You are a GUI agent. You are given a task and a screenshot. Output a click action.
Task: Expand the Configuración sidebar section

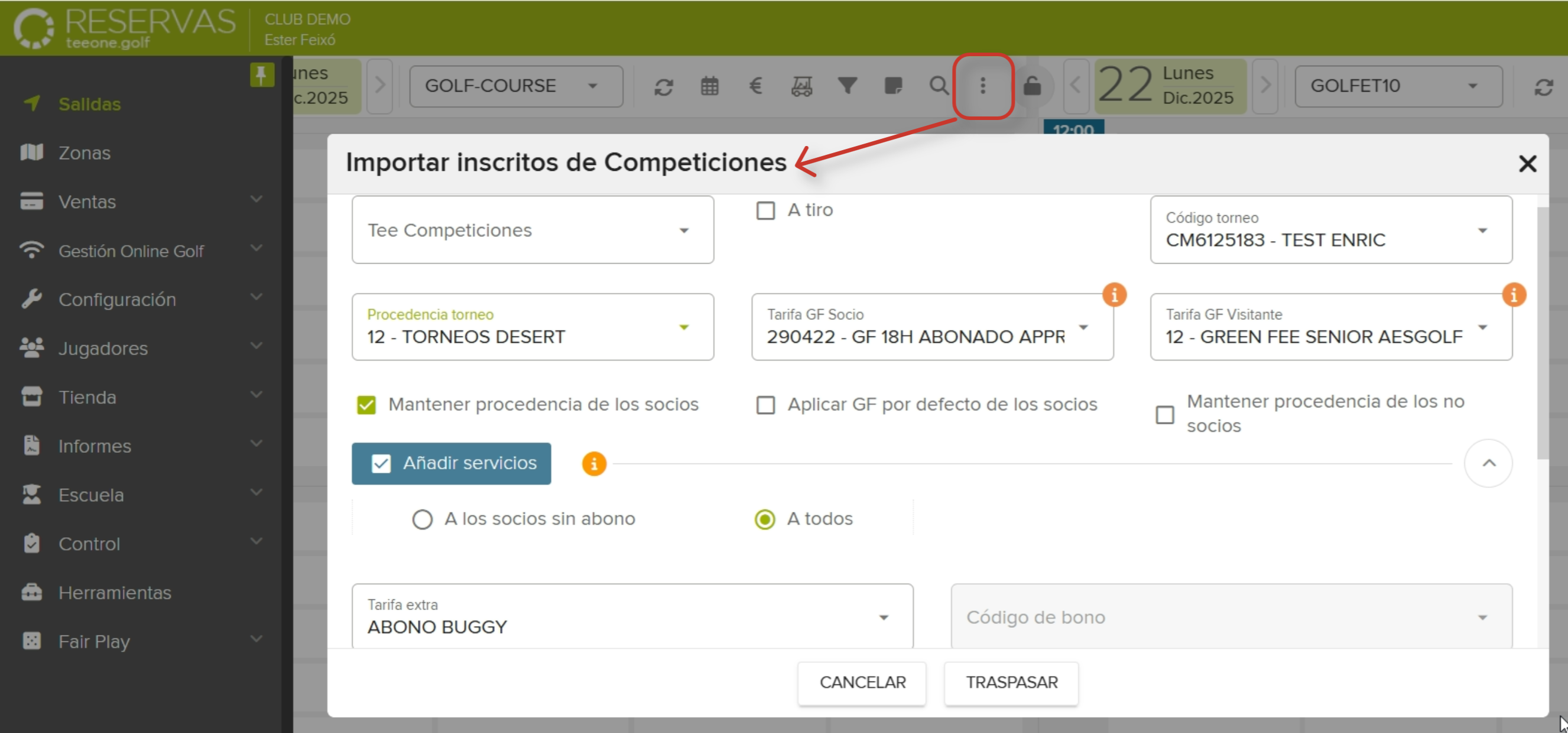click(x=117, y=299)
